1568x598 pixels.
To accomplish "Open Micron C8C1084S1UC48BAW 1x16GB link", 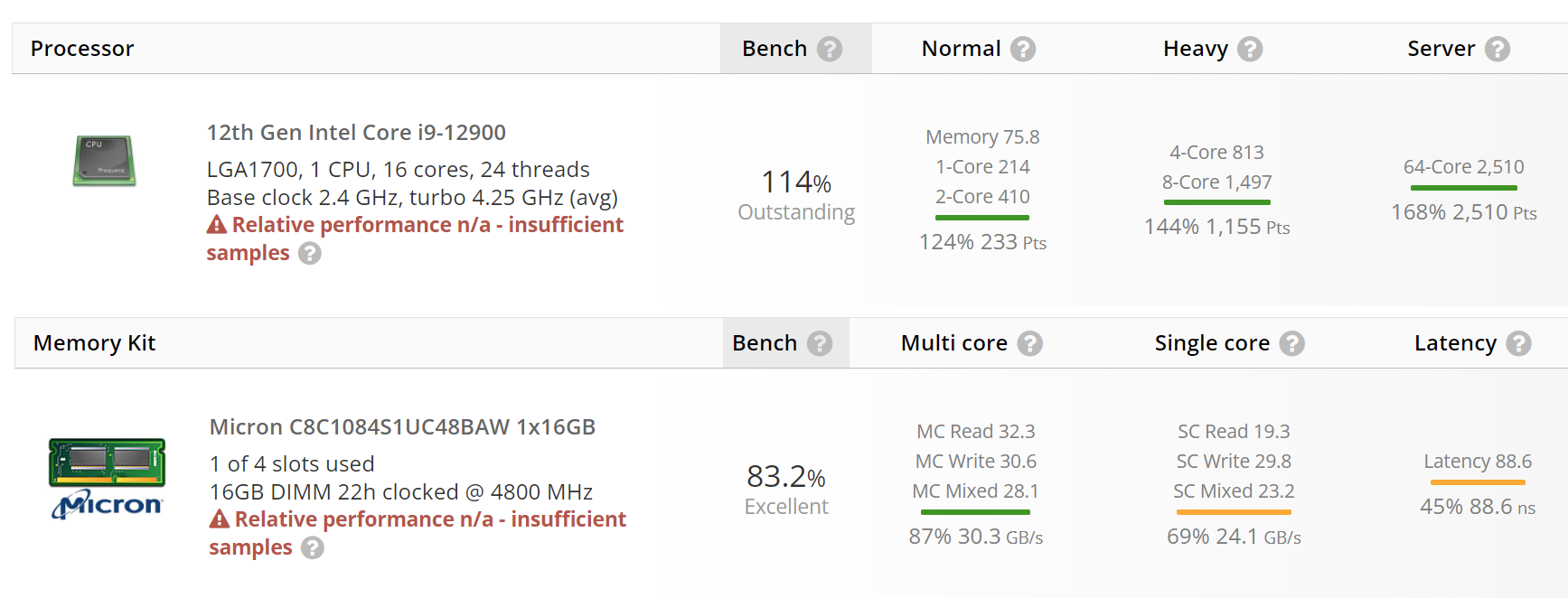I will point(402,427).
